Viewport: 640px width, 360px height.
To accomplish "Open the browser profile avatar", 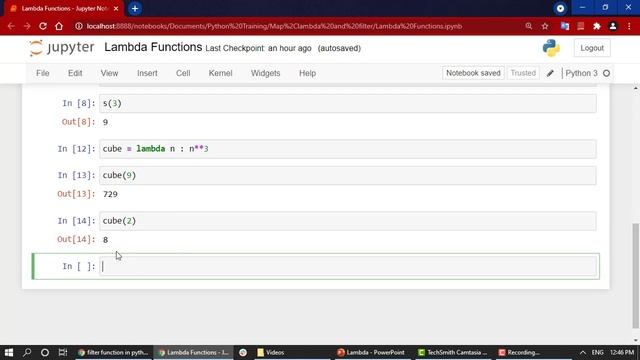I will click(613, 26).
